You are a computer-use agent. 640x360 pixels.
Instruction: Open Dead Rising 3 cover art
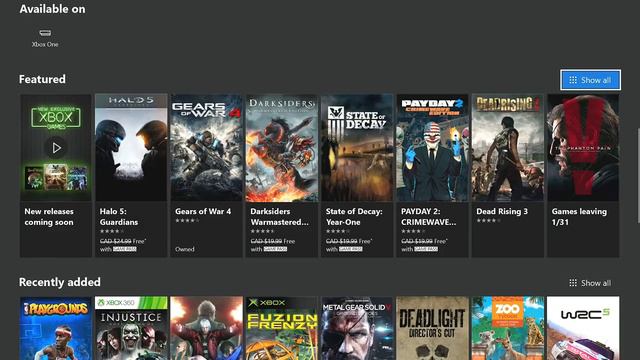pos(507,147)
